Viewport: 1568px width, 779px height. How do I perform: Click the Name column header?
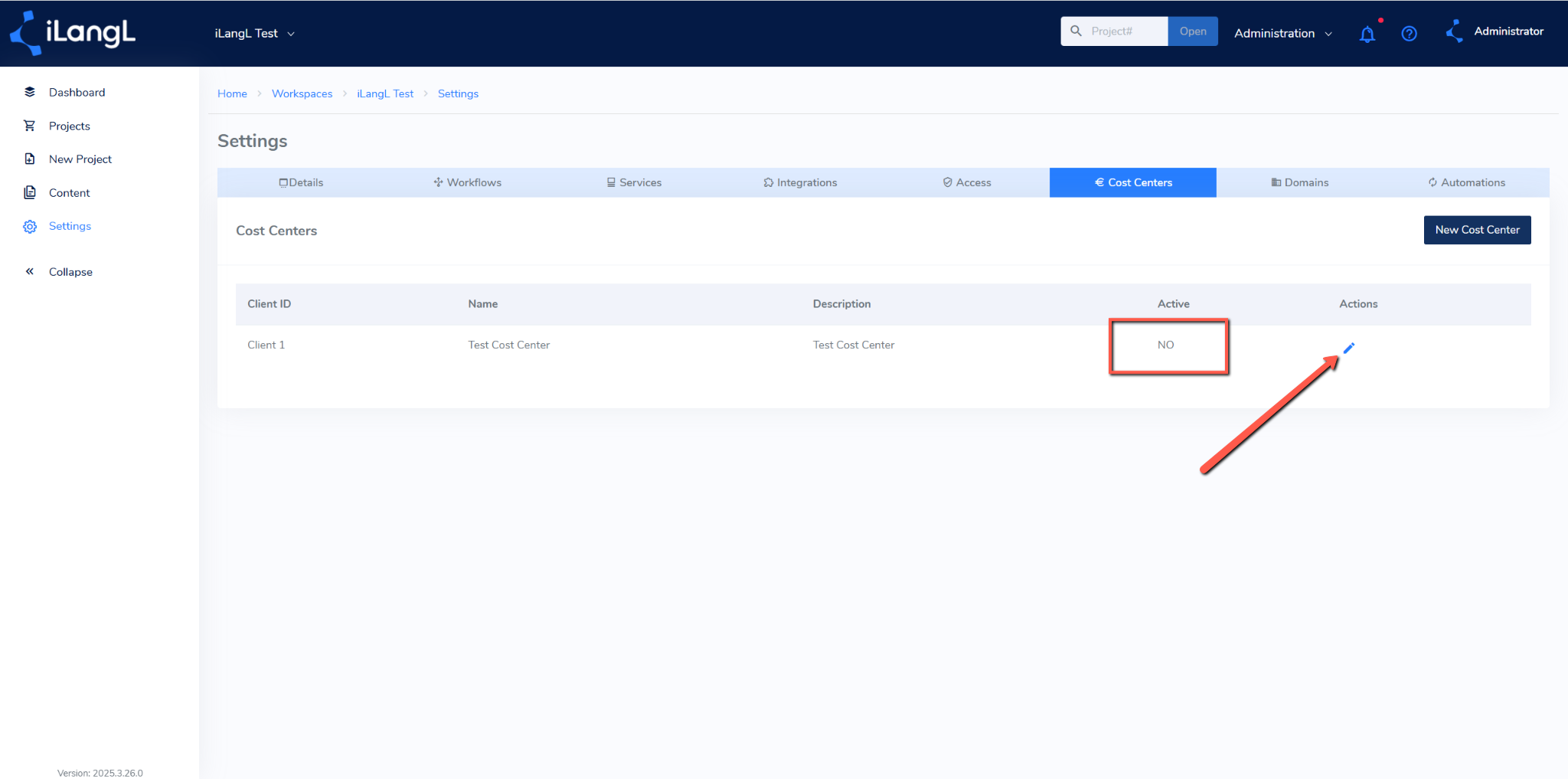click(x=482, y=304)
